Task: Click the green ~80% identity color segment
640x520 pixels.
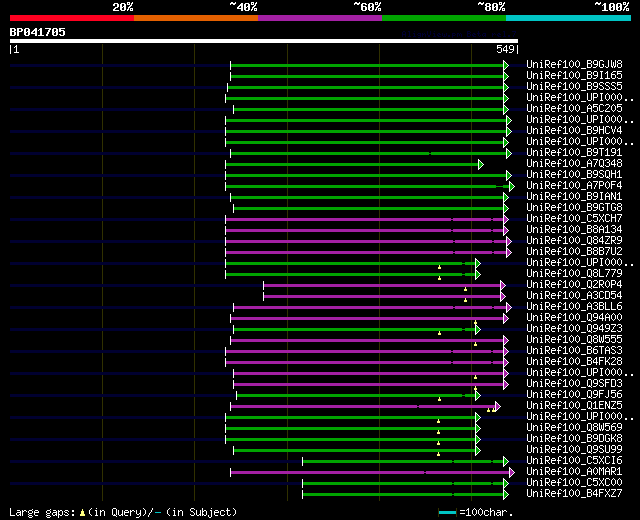Action: pos(444,18)
